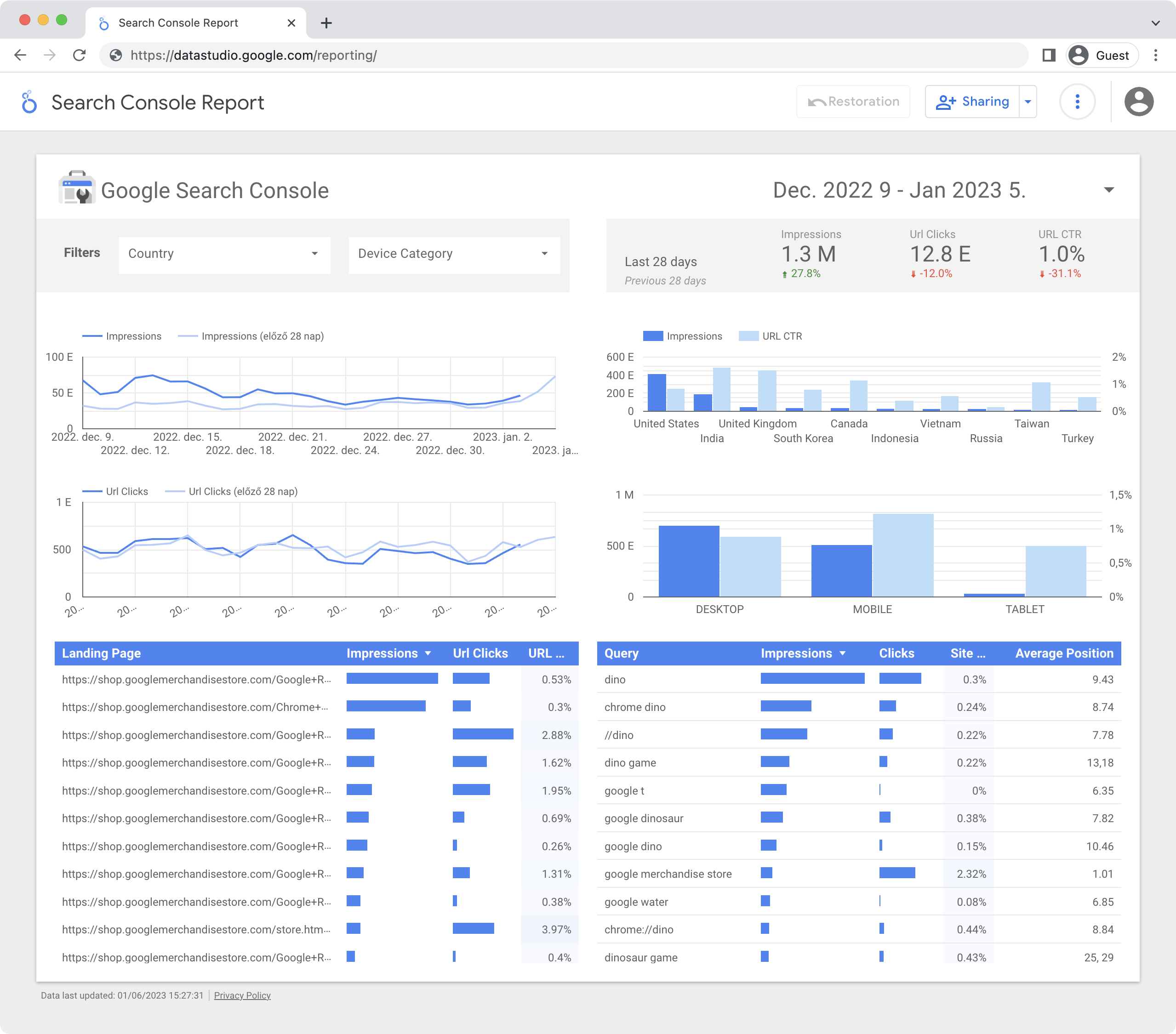Open the three-dot more options menu
This screenshot has height=1034, width=1176.
[x=1077, y=102]
